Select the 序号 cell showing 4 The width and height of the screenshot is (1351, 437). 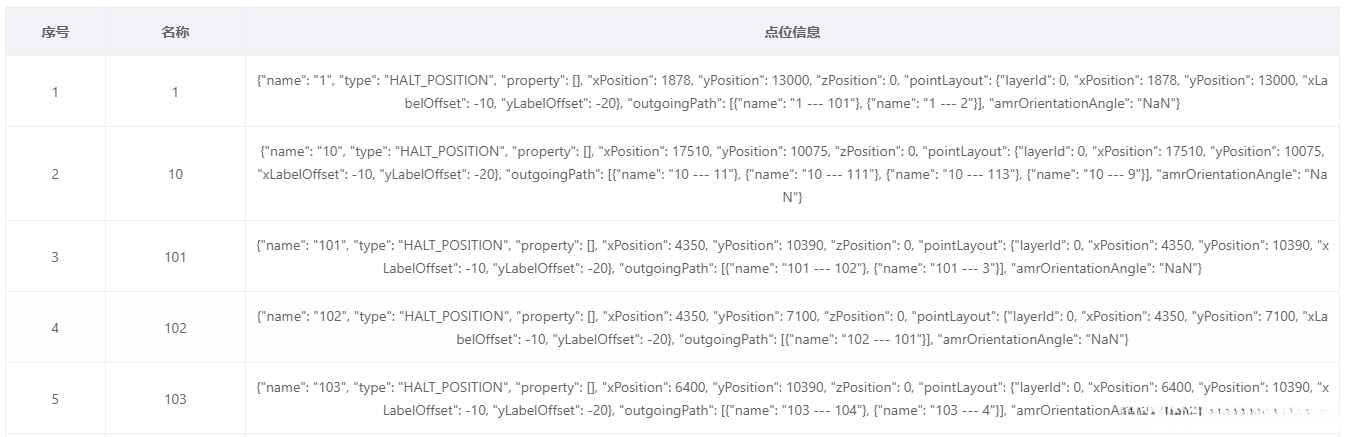tap(55, 328)
